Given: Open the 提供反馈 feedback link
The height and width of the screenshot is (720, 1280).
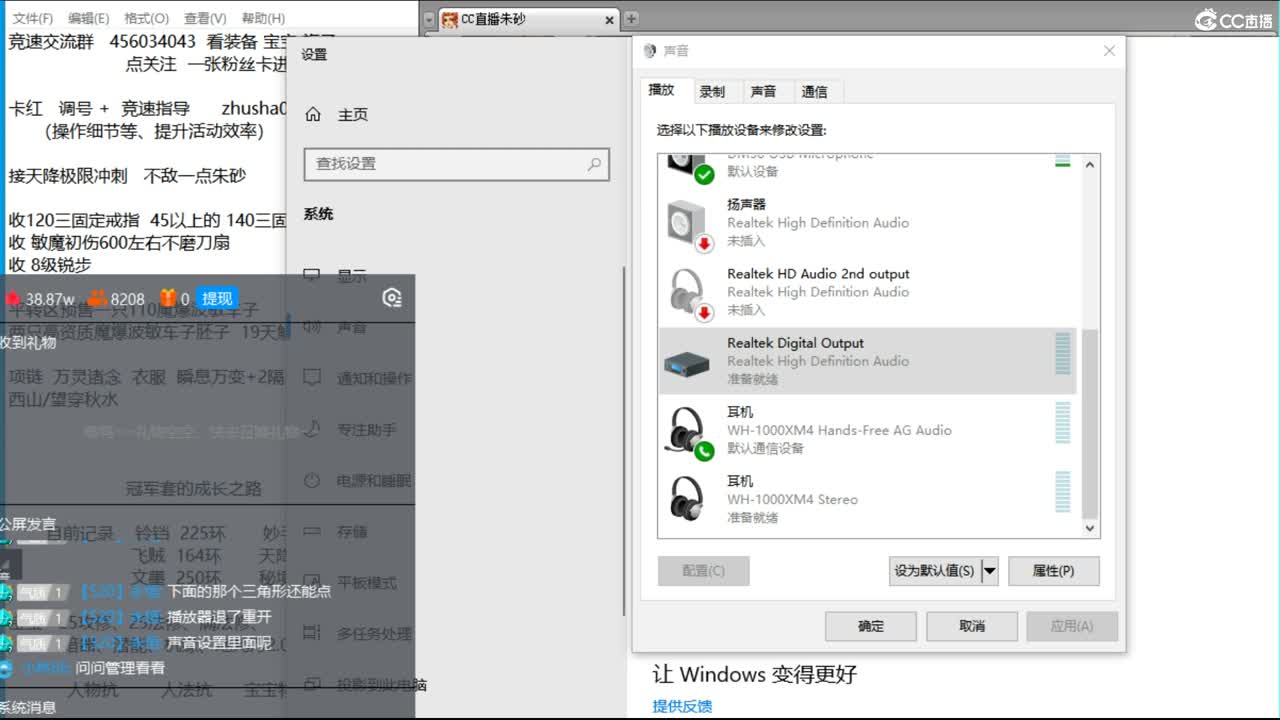Looking at the screenshot, I should 683,706.
